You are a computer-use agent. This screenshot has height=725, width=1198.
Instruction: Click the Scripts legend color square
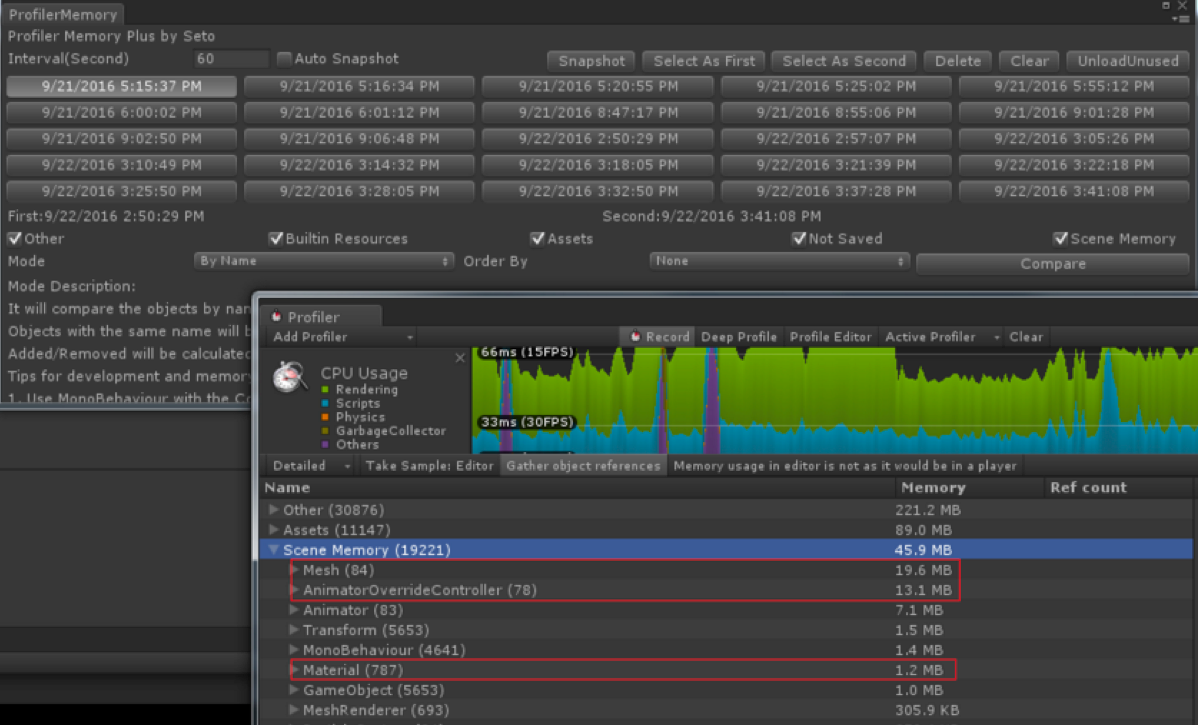pyautogui.click(x=324, y=404)
